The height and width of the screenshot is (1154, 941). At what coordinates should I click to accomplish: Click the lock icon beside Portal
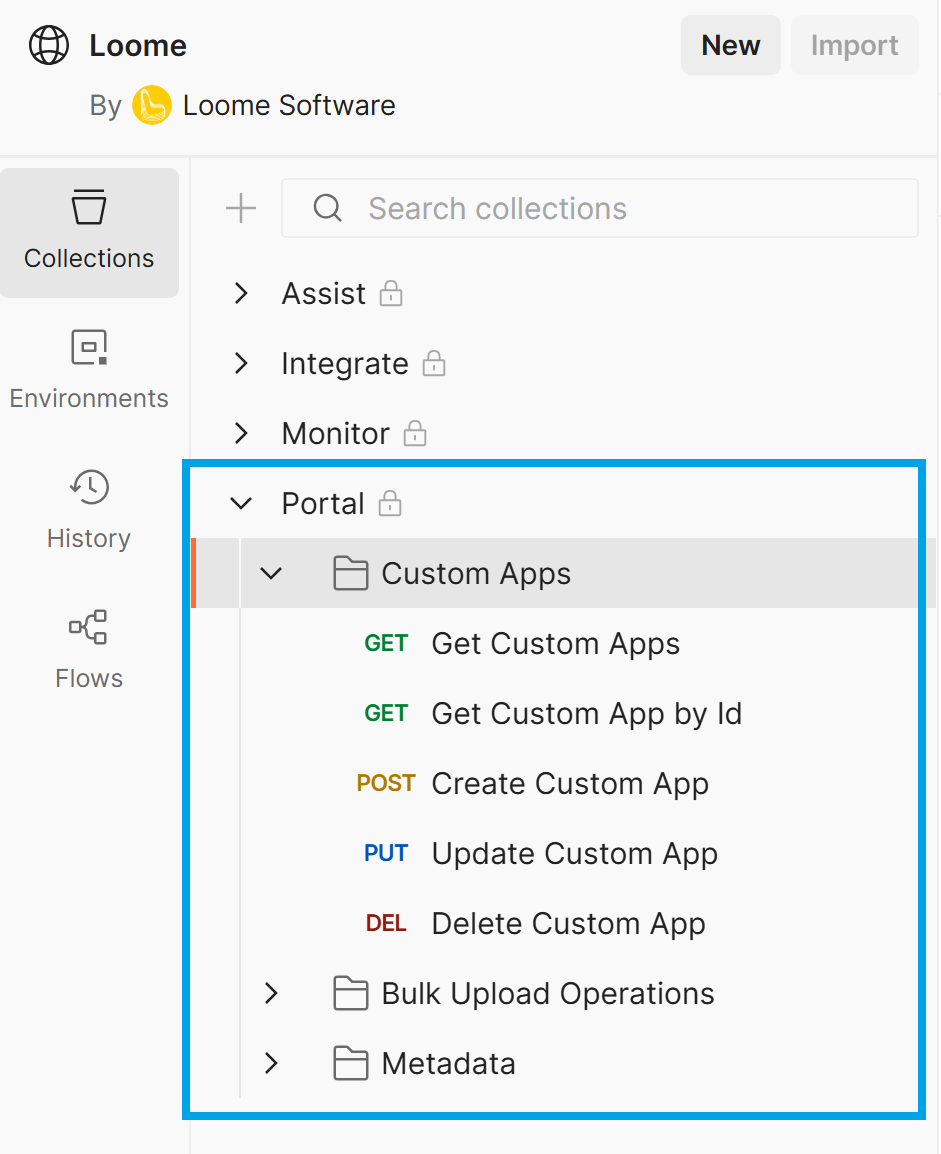pos(392,503)
